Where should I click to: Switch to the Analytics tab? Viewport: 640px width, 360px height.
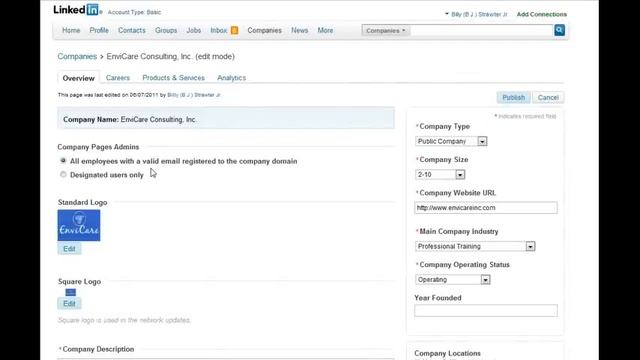tap(231, 78)
